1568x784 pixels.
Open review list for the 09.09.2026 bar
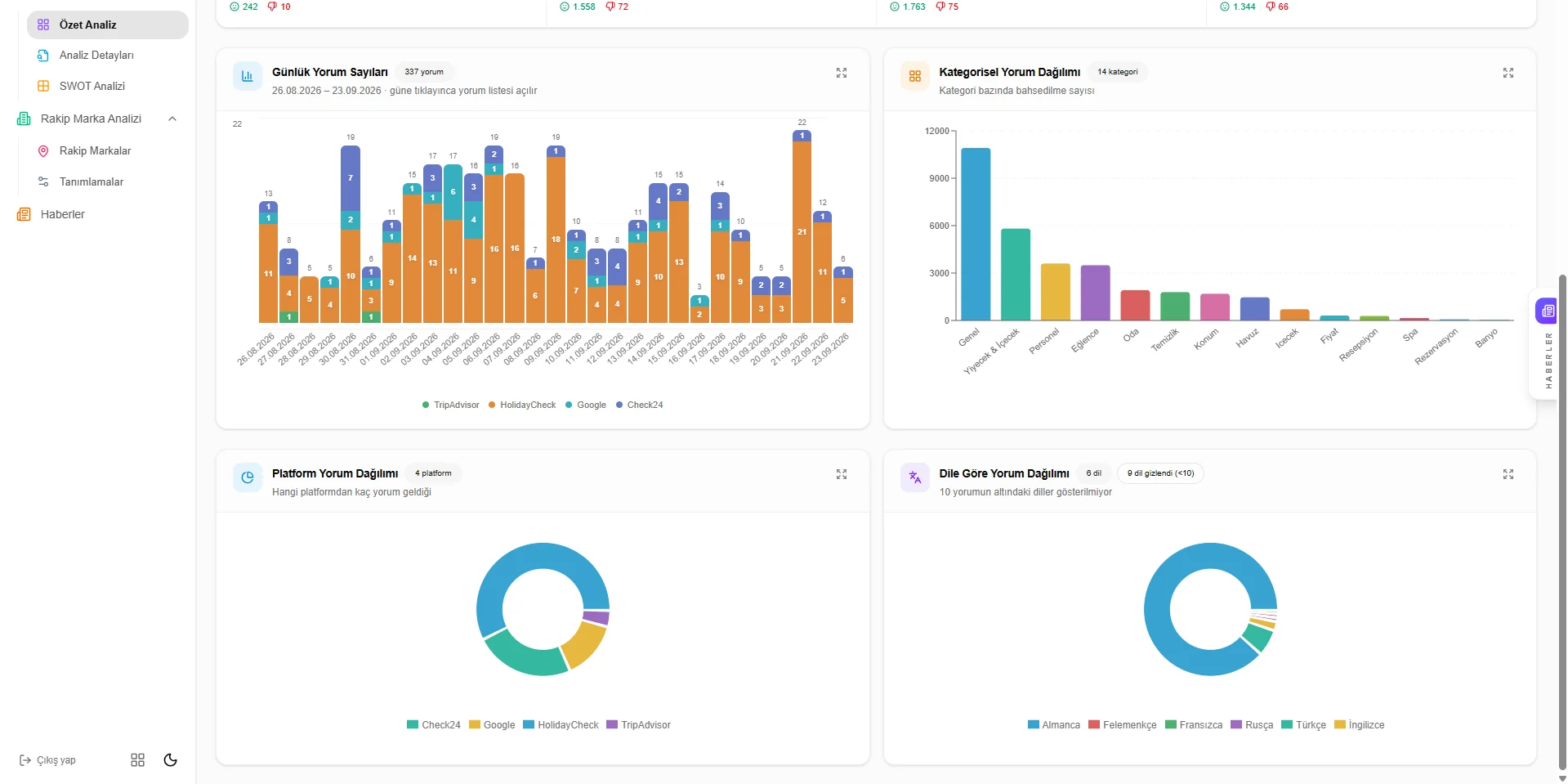point(556,235)
